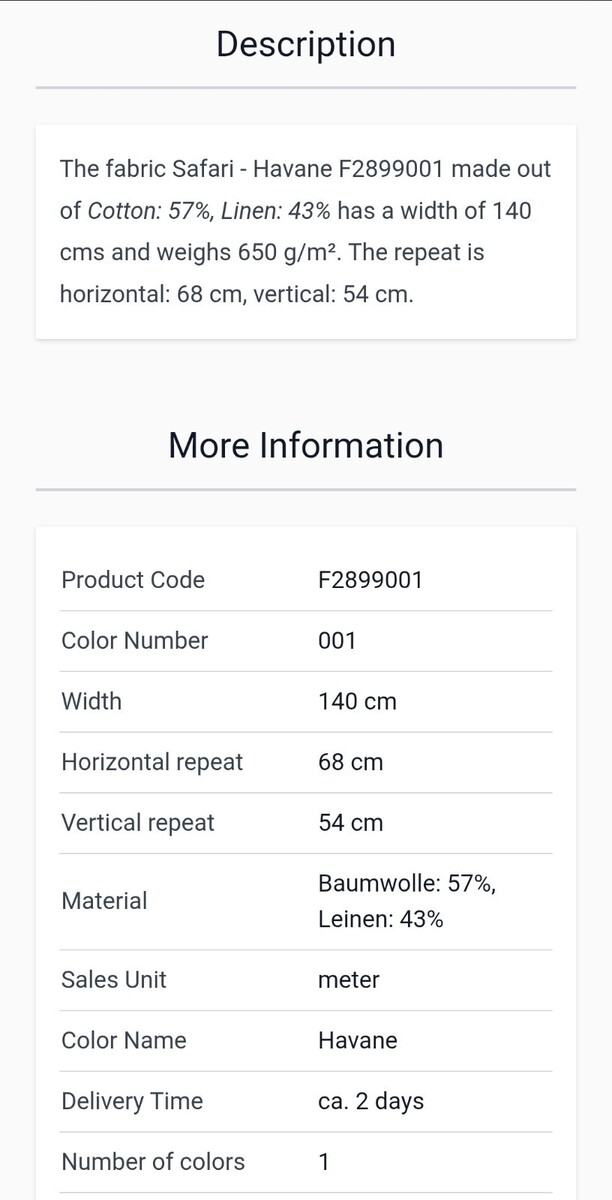This screenshot has height=1200, width=612.
Task: Select the ca. 2 days delivery value
Action: [371, 1102]
